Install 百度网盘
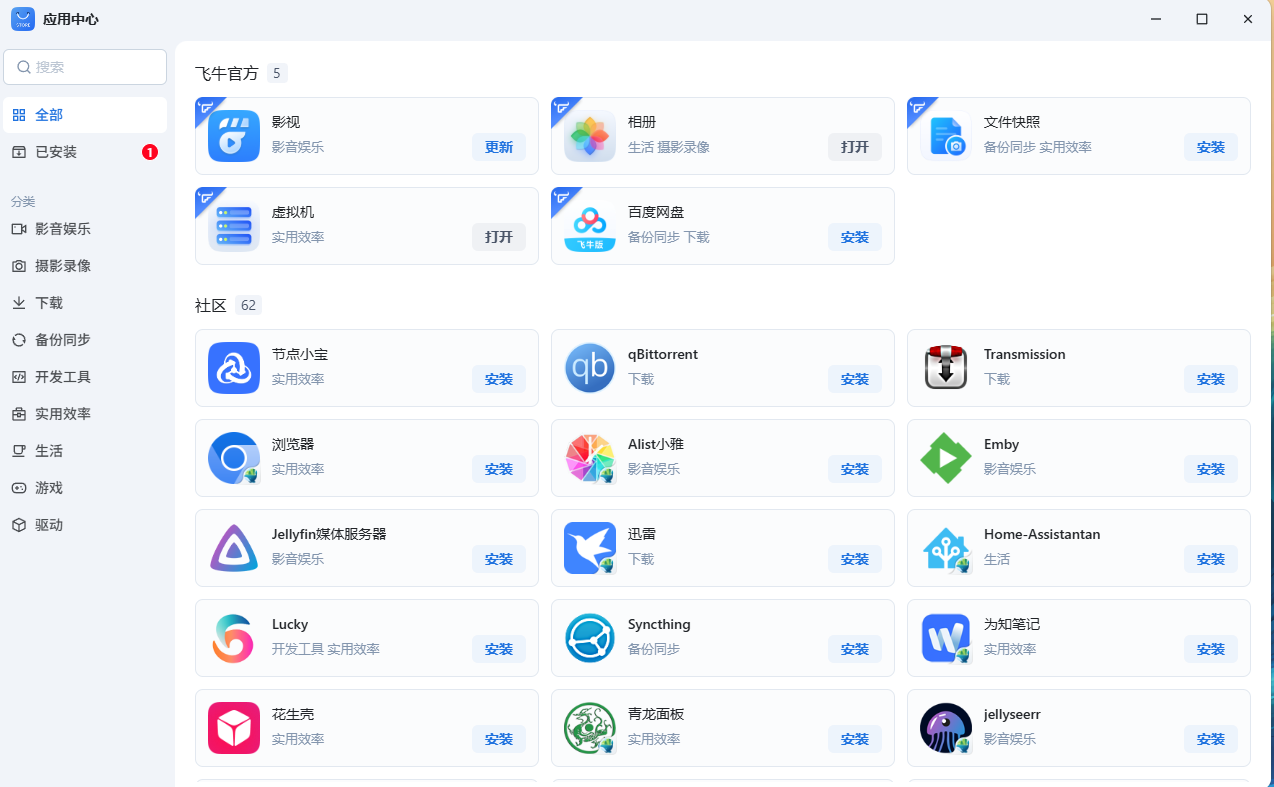1274x787 pixels. click(x=855, y=237)
